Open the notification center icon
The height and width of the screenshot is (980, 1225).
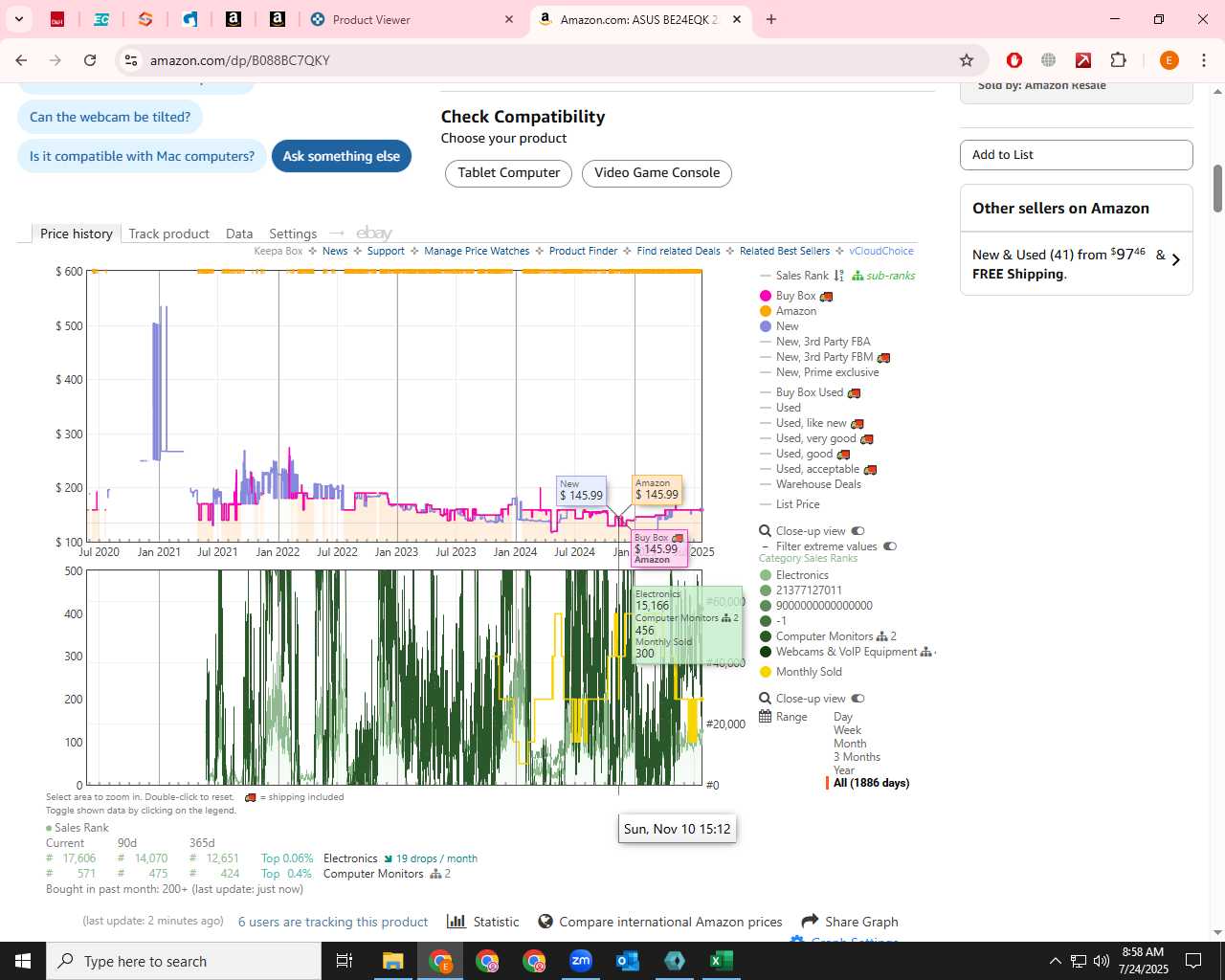(1193, 961)
